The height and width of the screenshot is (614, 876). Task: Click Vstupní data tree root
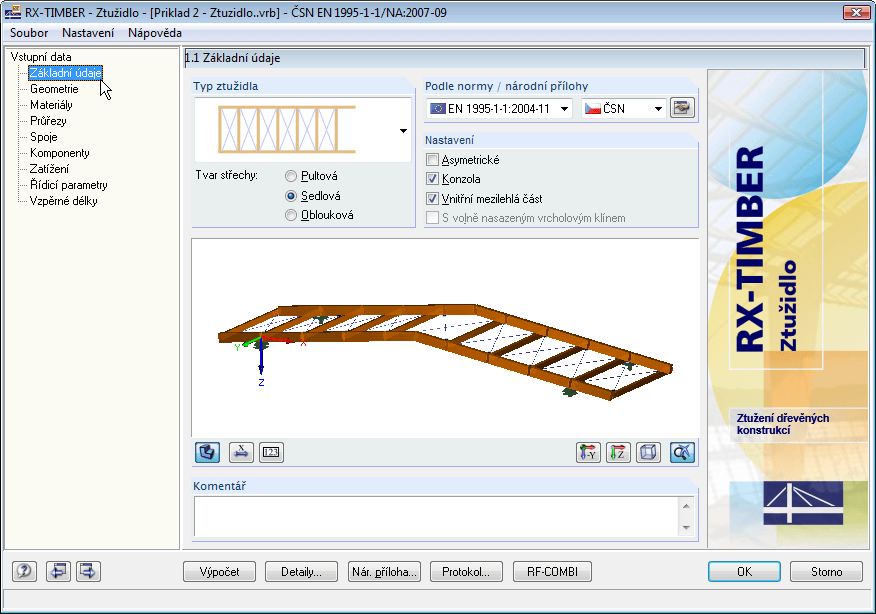[x=41, y=57]
